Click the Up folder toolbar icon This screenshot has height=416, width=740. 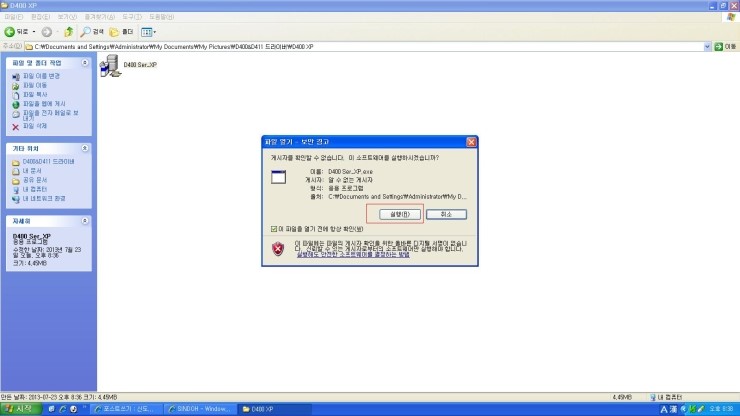[x=69, y=32]
